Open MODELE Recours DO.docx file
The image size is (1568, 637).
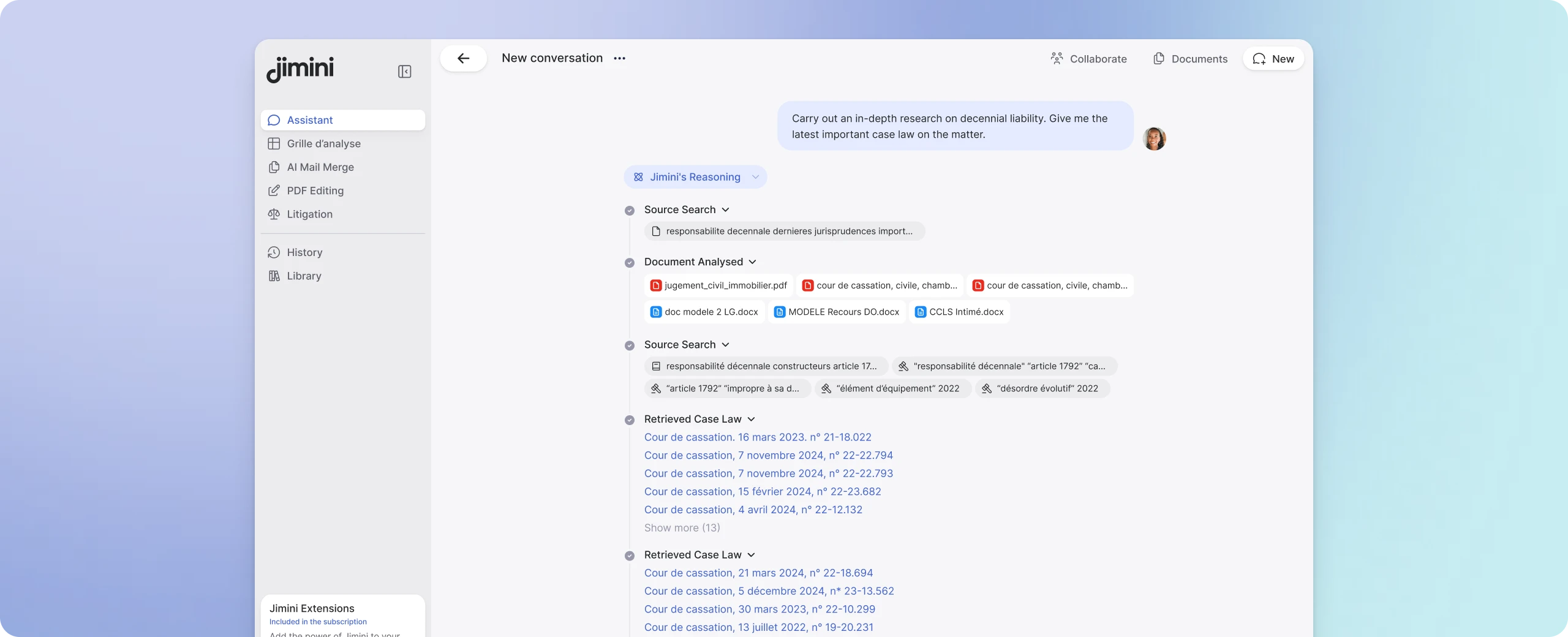pos(837,312)
